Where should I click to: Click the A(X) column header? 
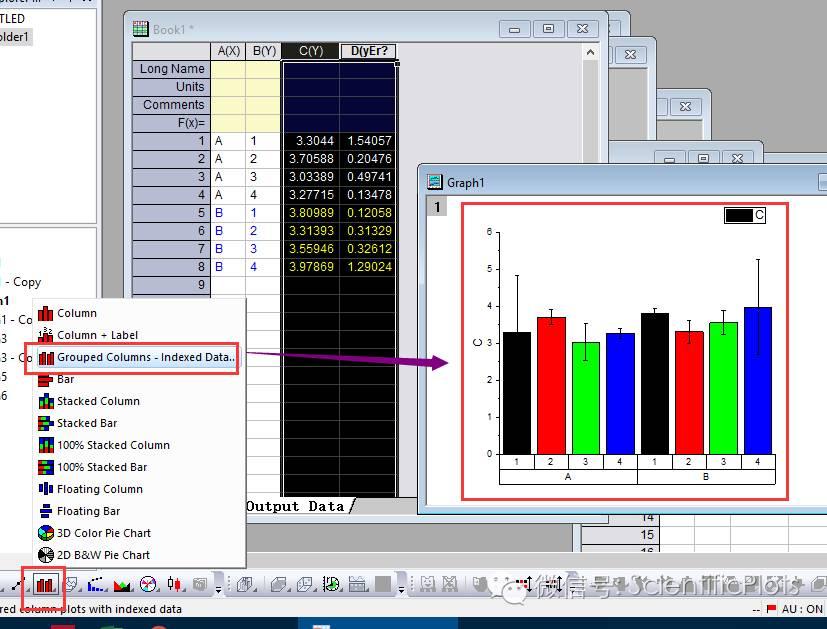(x=228, y=51)
